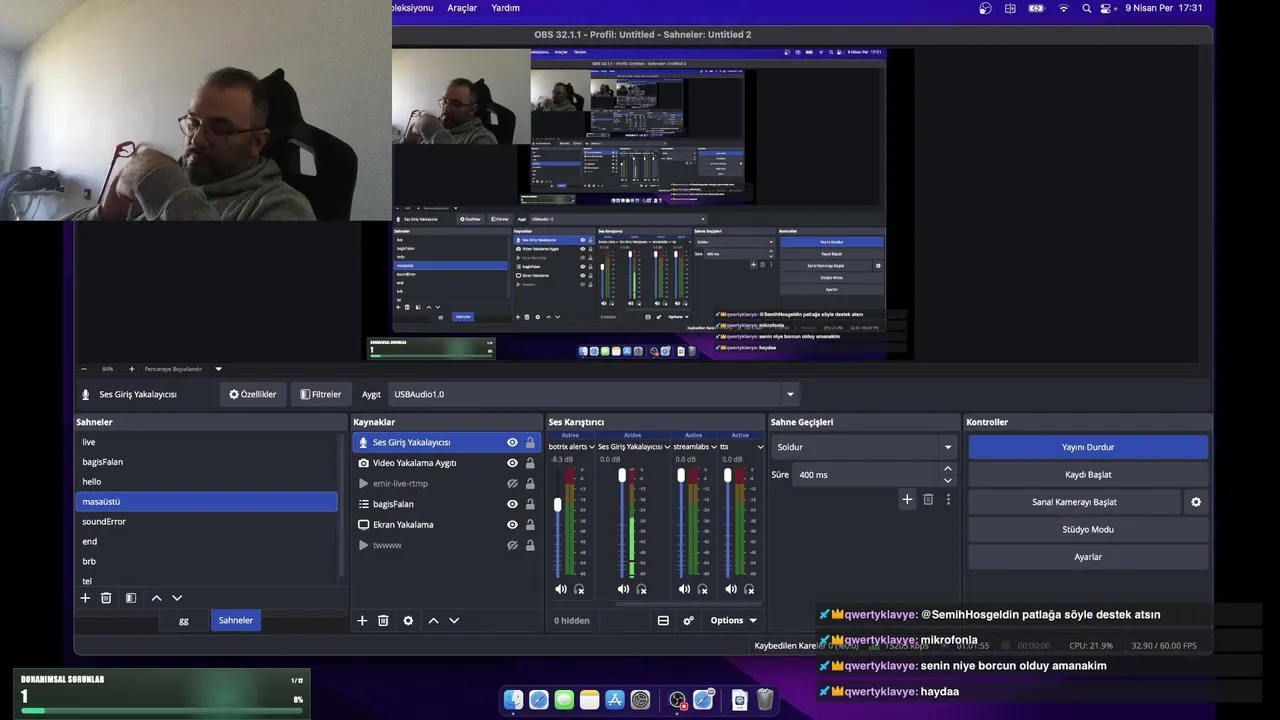Mute the Ses Giriş Yakalayıcısı mixer channel
The height and width of the screenshot is (720, 1280).
click(x=624, y=589)
